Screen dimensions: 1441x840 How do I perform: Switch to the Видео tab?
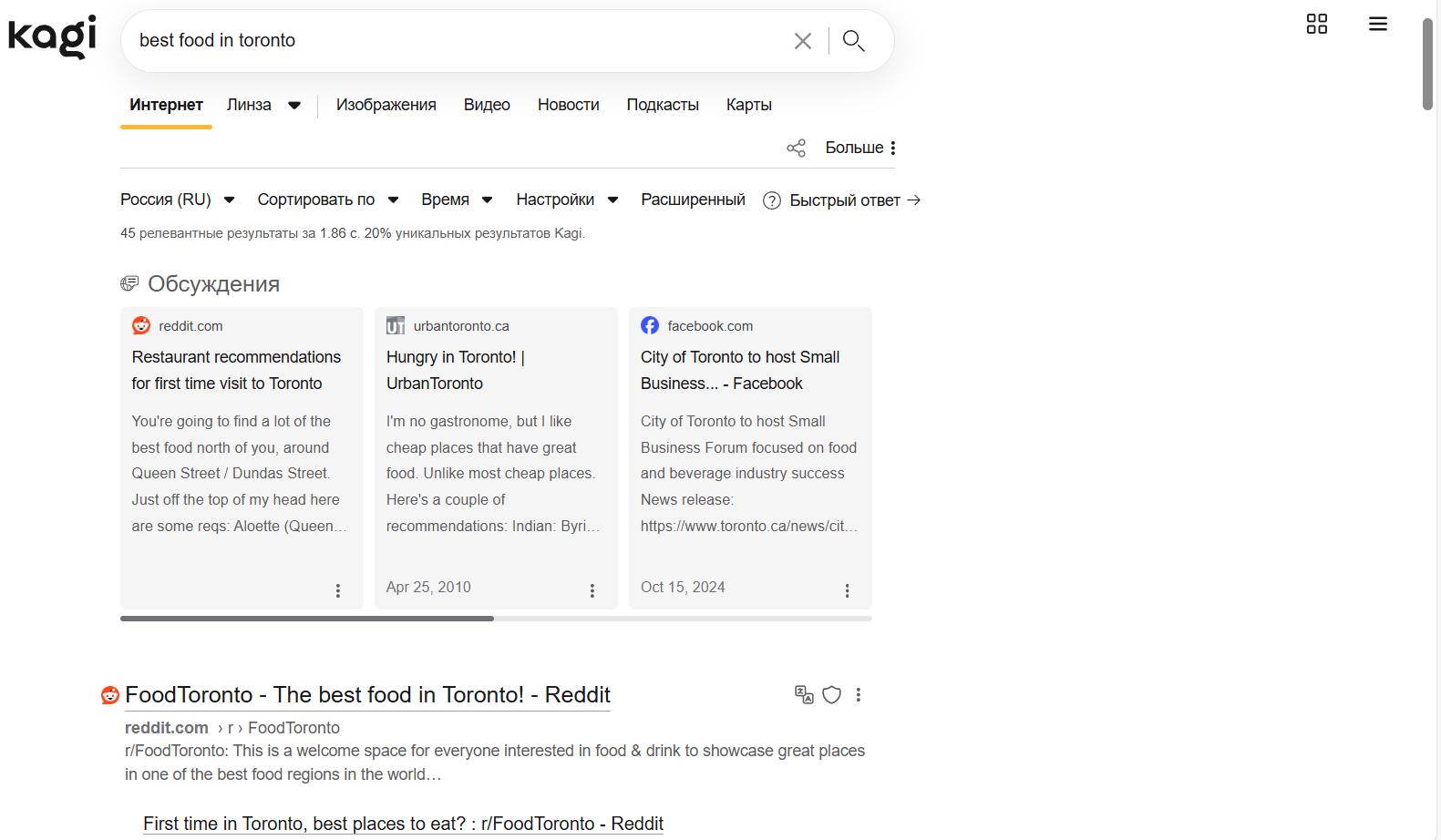[x=487, y=105]
